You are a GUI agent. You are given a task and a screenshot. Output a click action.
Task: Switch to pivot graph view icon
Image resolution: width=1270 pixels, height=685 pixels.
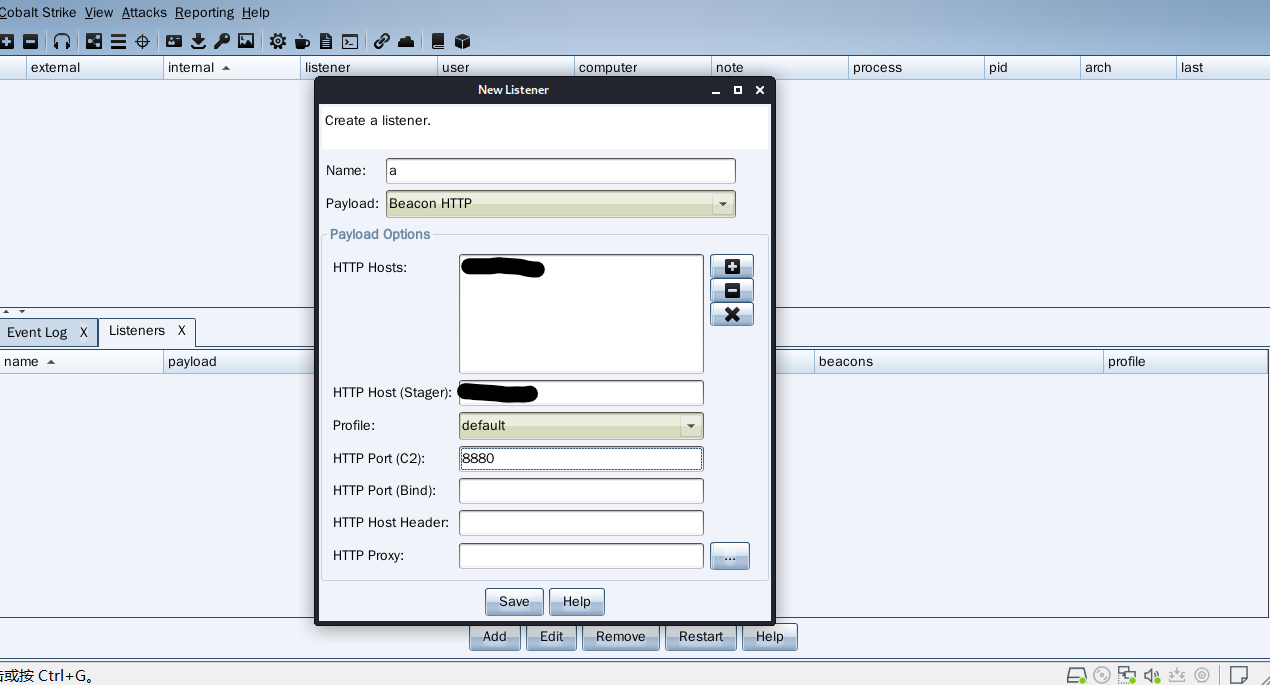coord(94,42)
